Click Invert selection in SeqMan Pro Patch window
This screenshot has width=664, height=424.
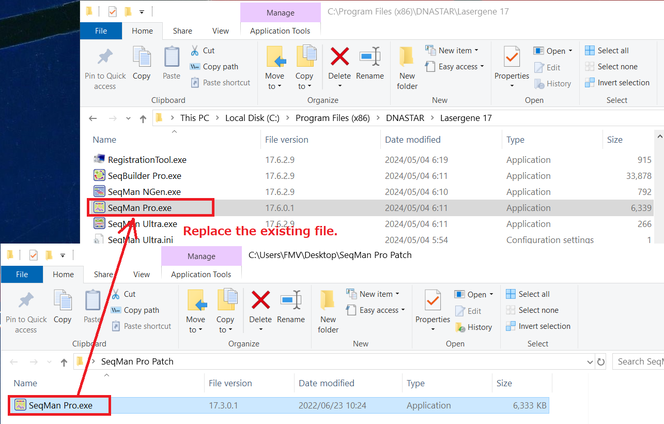click(538, 326)
